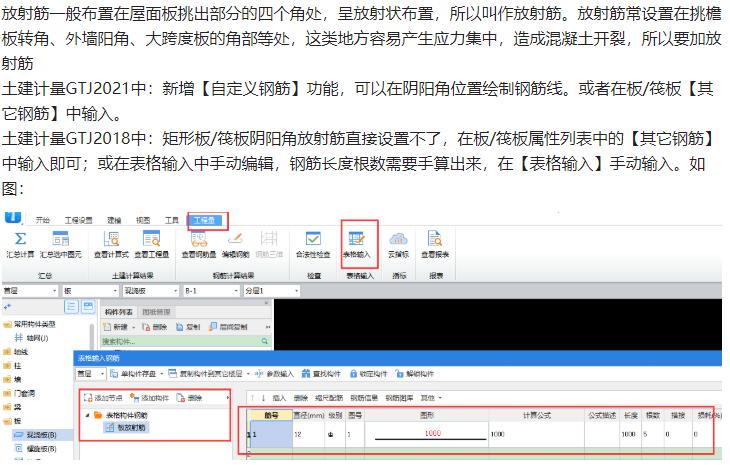The height and width of the screenshot is (465, 730).
Task: Open 查看工程量 in the ribbon
Action: click(x=152, y=244)
